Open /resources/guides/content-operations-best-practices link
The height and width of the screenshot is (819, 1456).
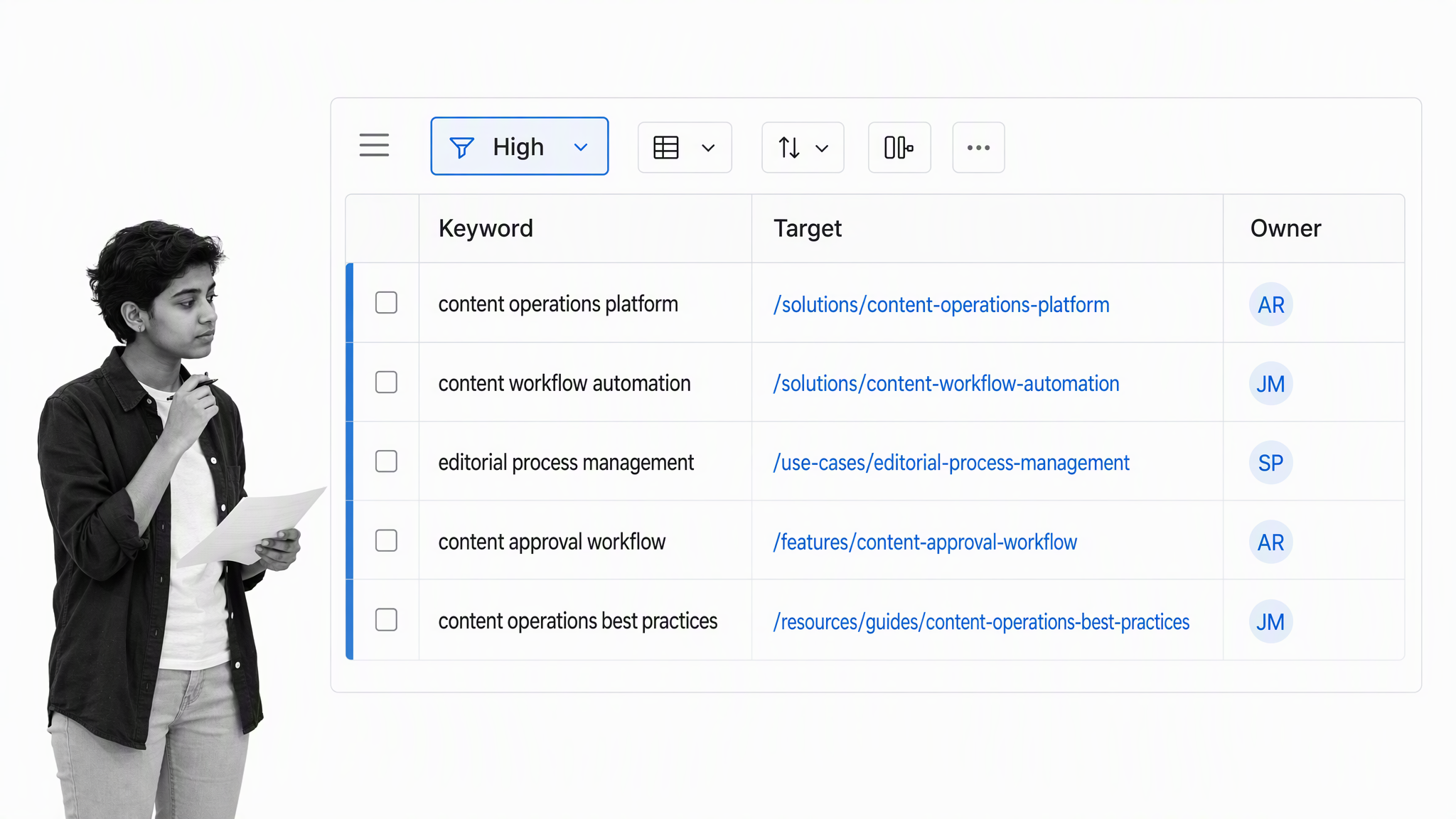(x=981, y=622)
